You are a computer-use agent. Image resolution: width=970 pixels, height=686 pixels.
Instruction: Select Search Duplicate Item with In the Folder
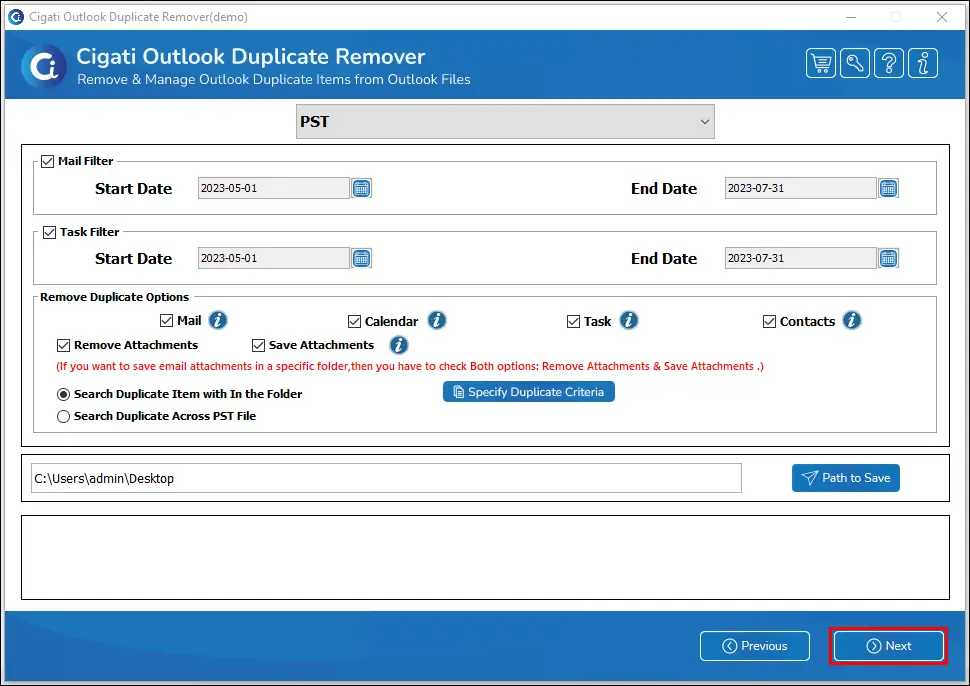63,395
